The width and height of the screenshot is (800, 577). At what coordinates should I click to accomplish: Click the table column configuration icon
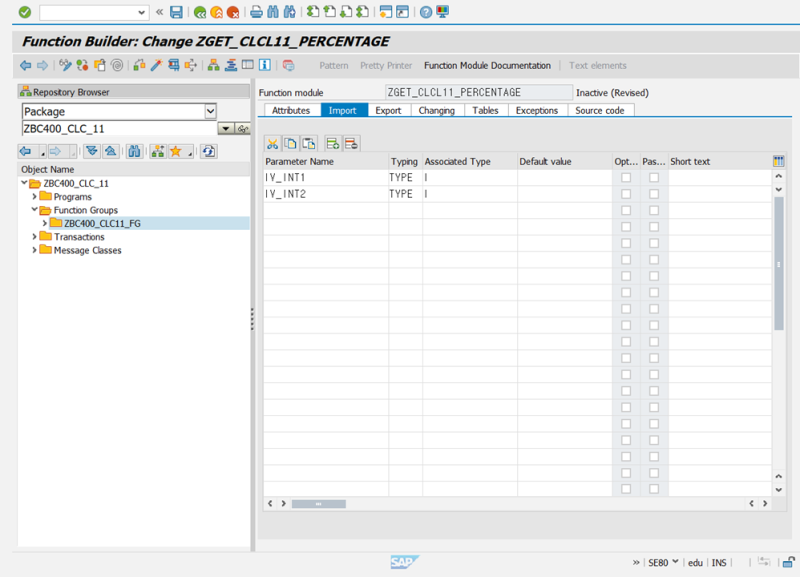(778, 161)
